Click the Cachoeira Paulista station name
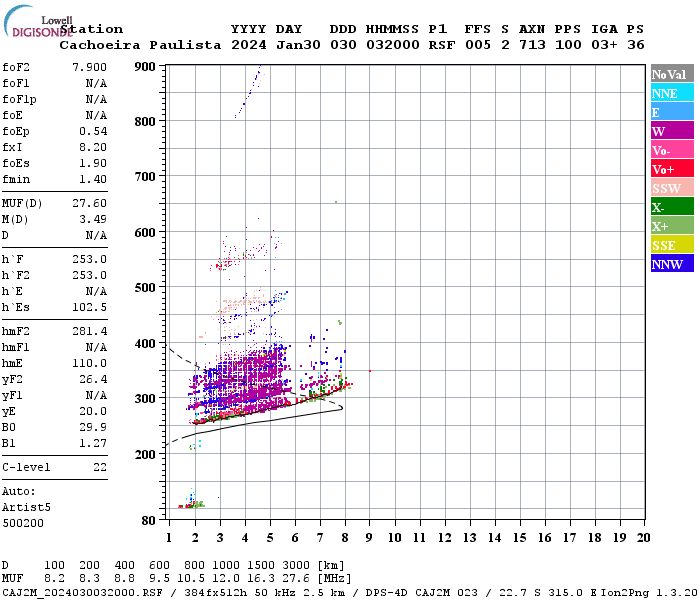Screen dimensions: 700x600 pyautogui.click(x=140, y=45)
